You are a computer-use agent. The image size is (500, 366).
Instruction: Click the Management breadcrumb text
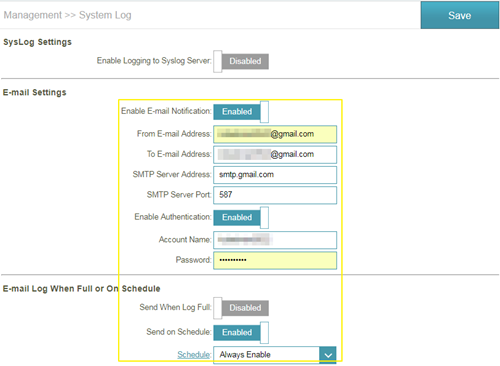click(x=33, y=15)
